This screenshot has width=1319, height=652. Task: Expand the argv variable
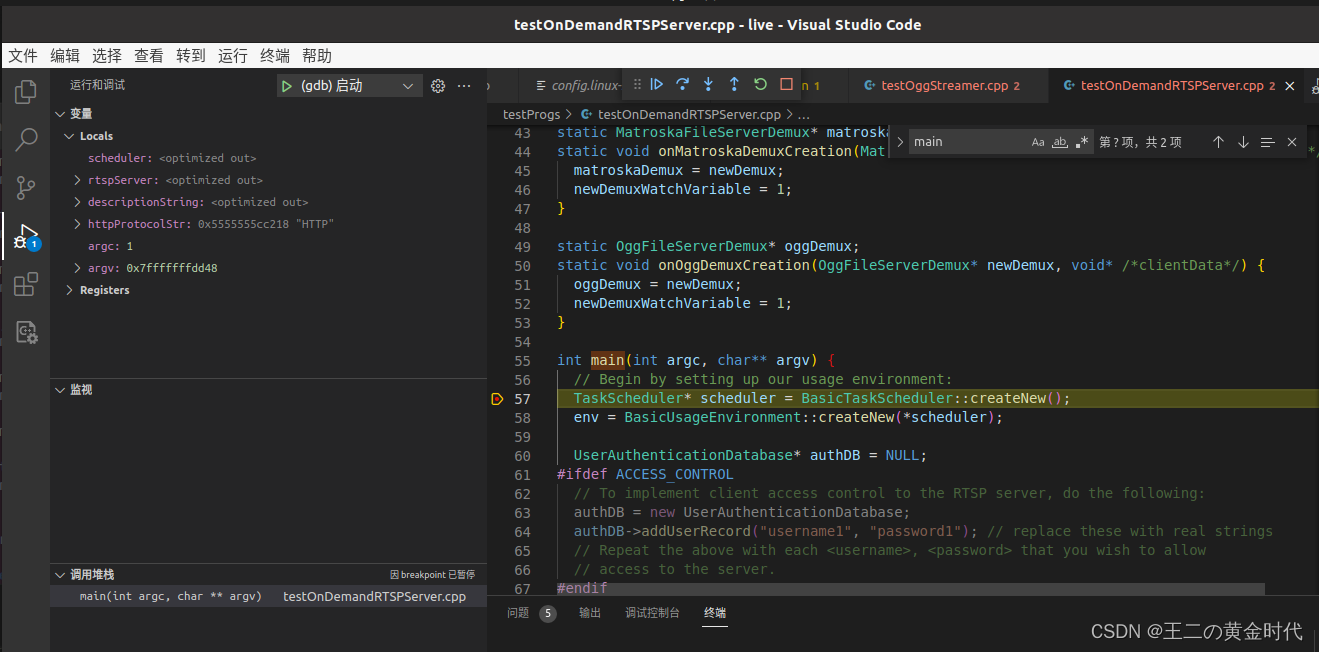click(x=78, y=268)
